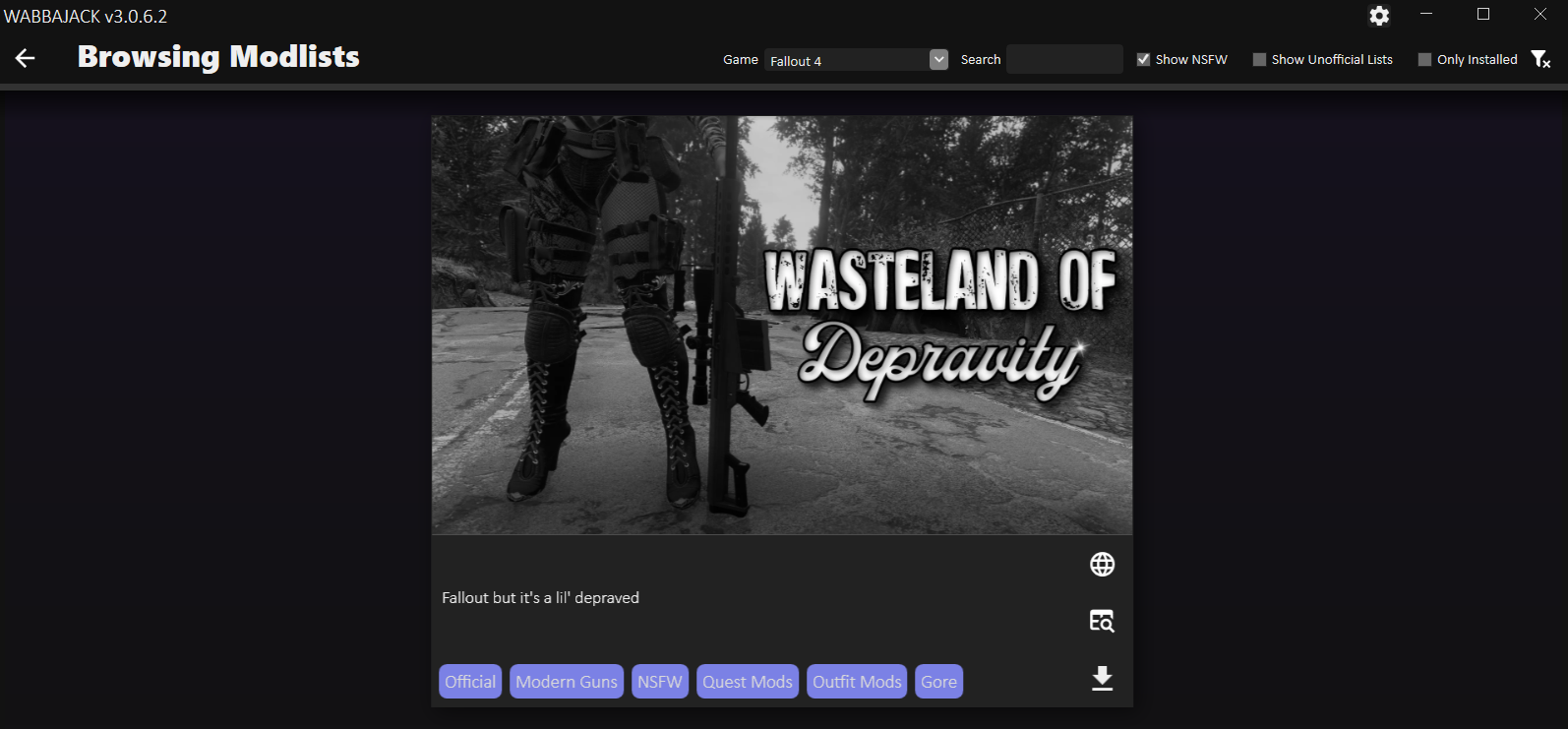Go back using the left arrow icon

coord(26,58)
